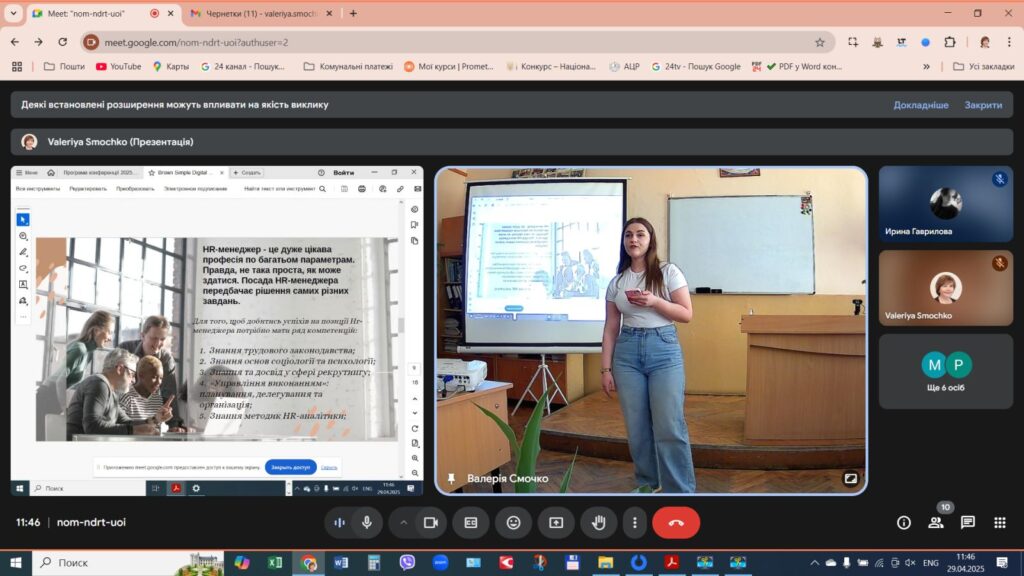Image resolution: width=1024 pixels, height=576 pixels.
Task: Open chat with everyone panel
Action: tap(968, 522)
